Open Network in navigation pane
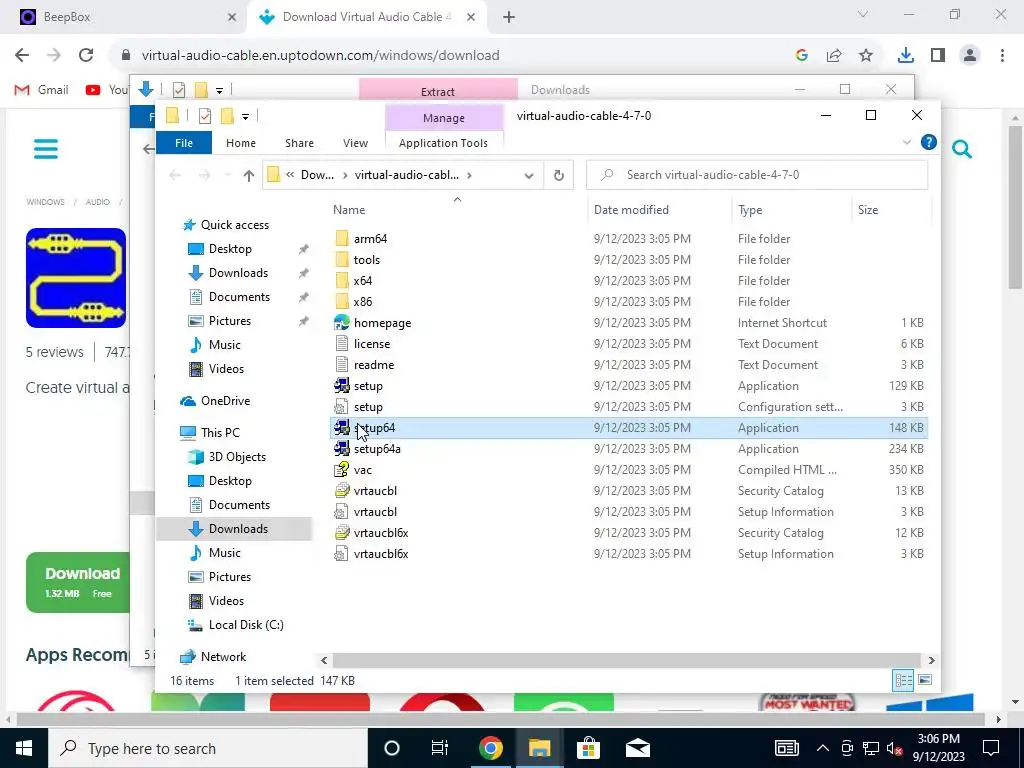Screen dimensions: 1024x768 223,656
